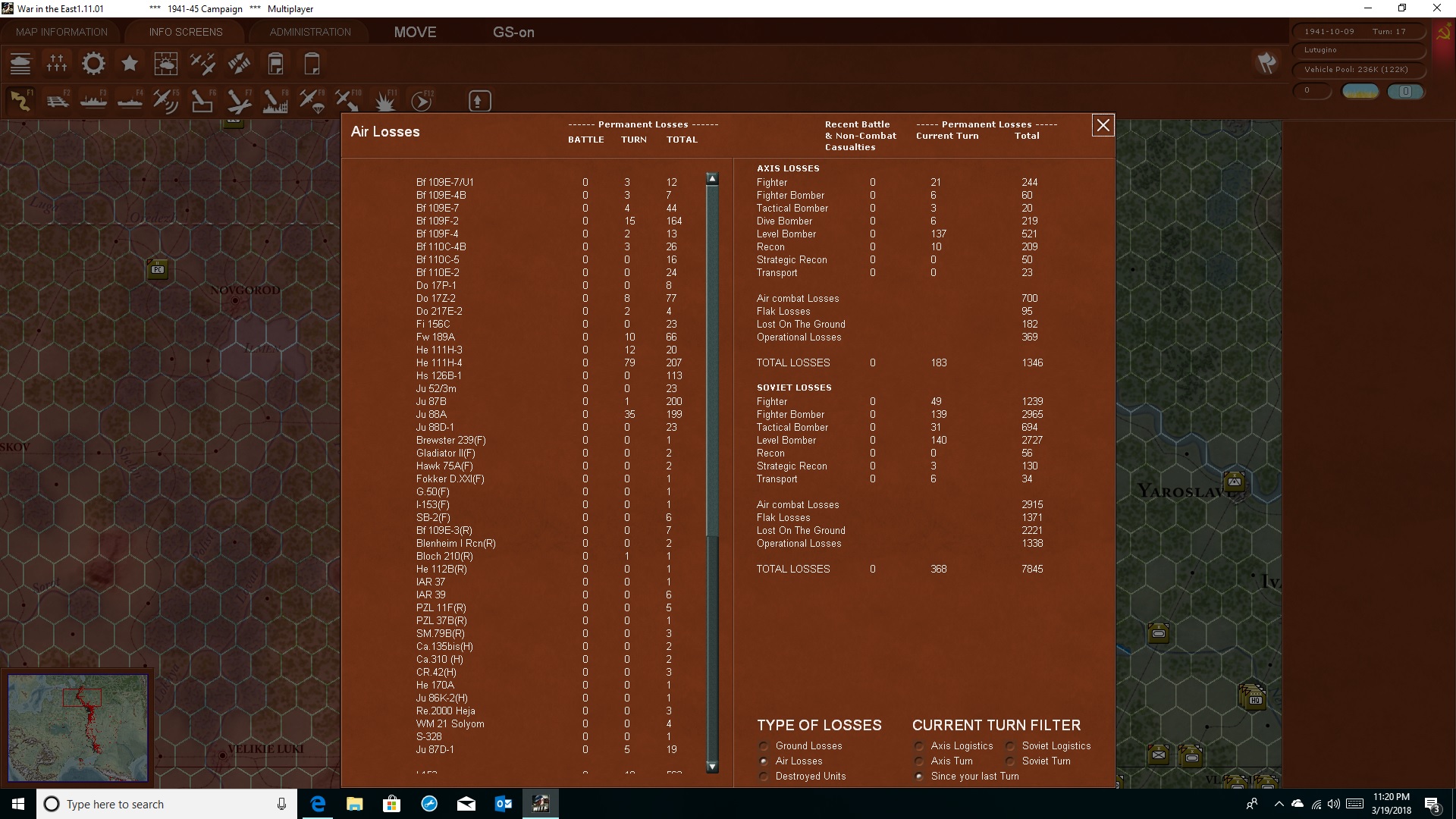Open File Explorer from taskbar
The height and width of the screenshot is (819, 1456).
click(354, 804)
